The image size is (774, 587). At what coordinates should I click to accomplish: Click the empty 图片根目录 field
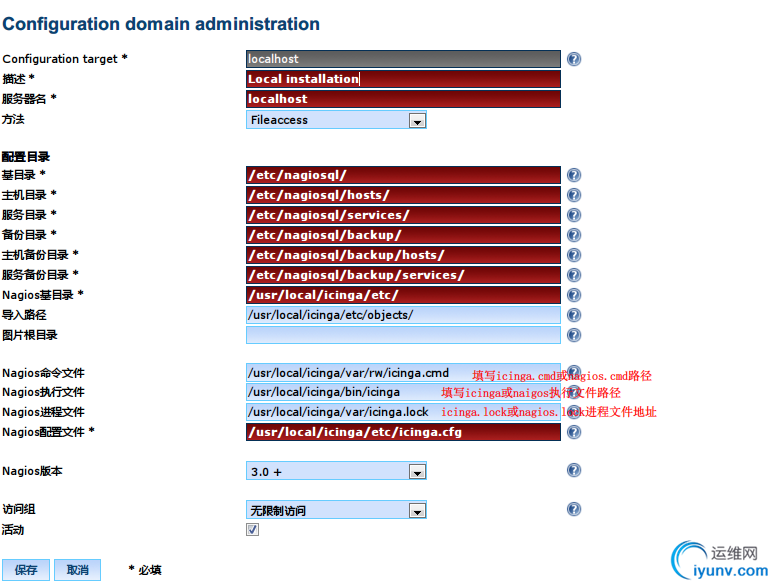pyautogui.click(x=403, y=335)
